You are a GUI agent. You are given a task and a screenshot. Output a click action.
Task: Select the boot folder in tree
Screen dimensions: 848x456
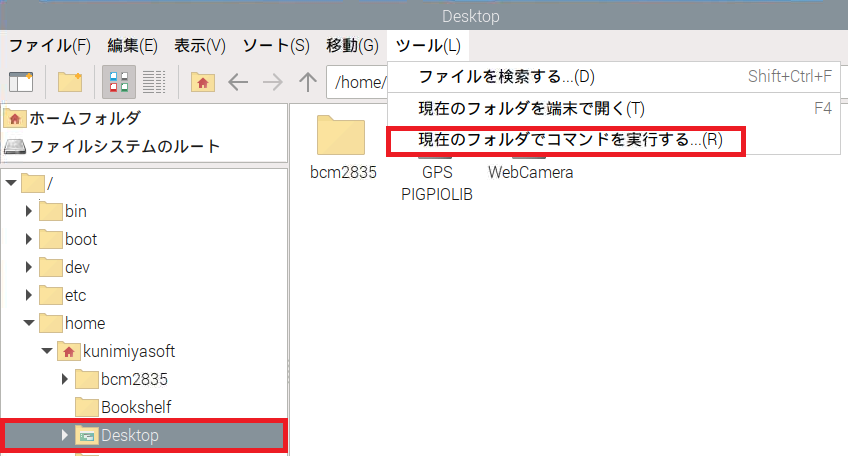point(81,240)
